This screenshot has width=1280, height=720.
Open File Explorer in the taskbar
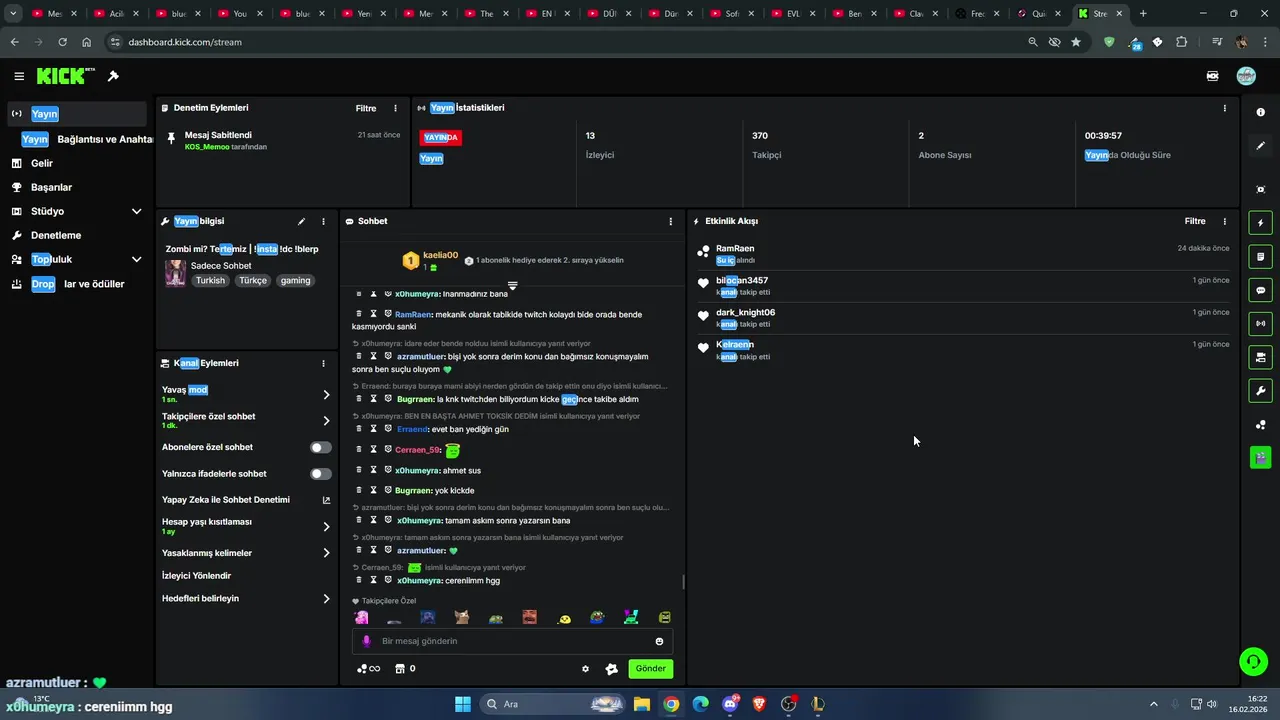pyautogui.click(x=642, y=704)
